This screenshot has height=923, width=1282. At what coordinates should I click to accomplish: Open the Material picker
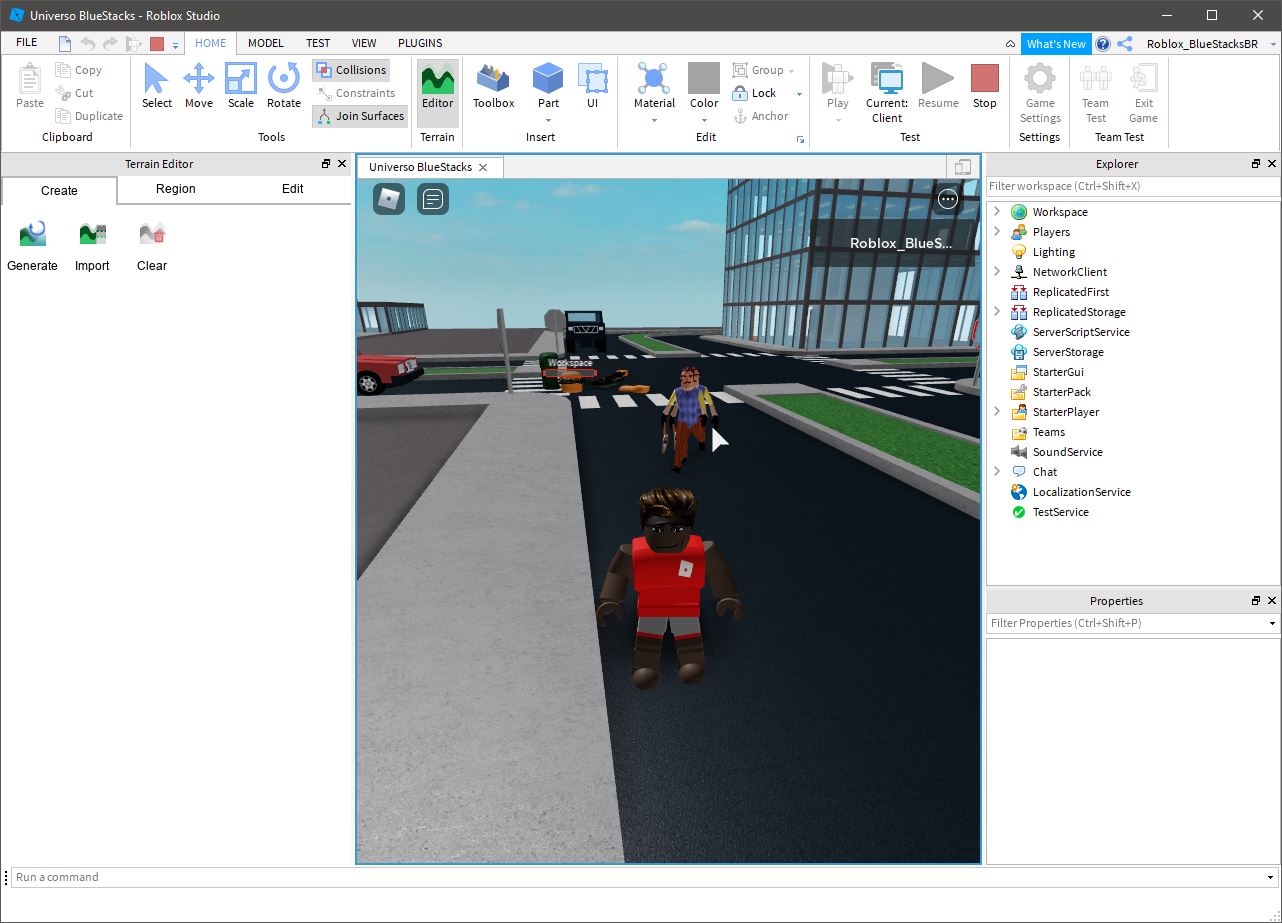[x=654, y=86]
